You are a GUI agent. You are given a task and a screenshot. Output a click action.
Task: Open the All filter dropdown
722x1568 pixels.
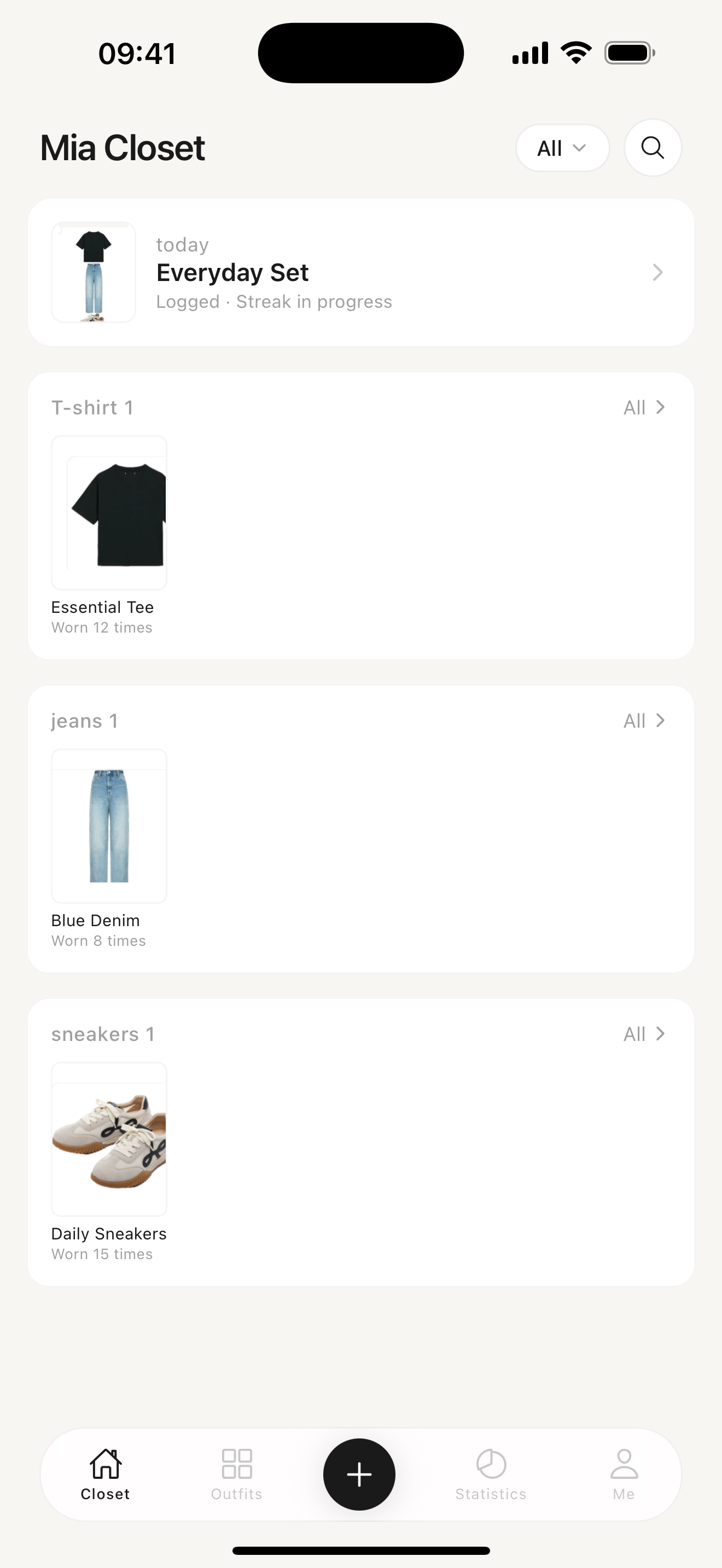[562, 148]
